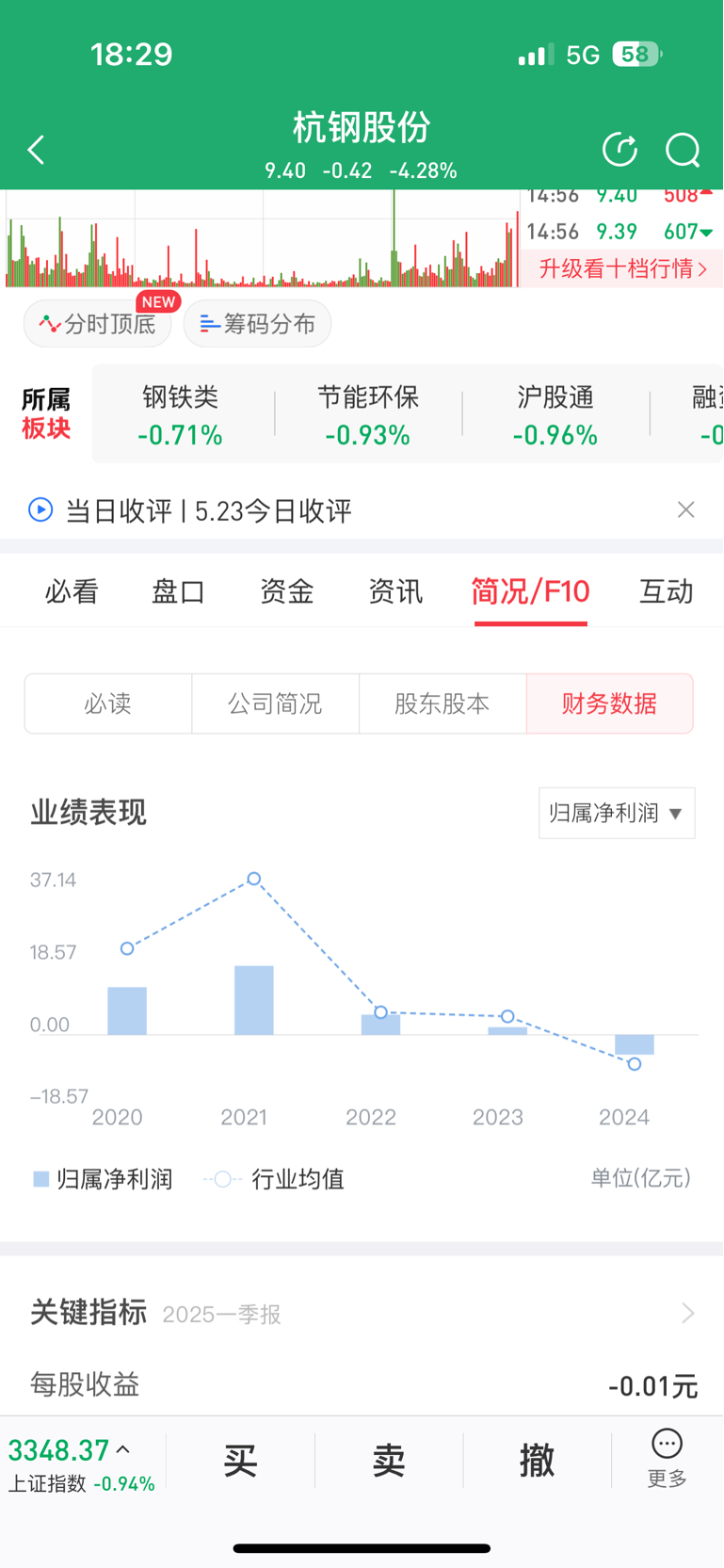Screen dimensions: 724x1568
Task: Switch to the 资金 tab
Action: [287, 591]
